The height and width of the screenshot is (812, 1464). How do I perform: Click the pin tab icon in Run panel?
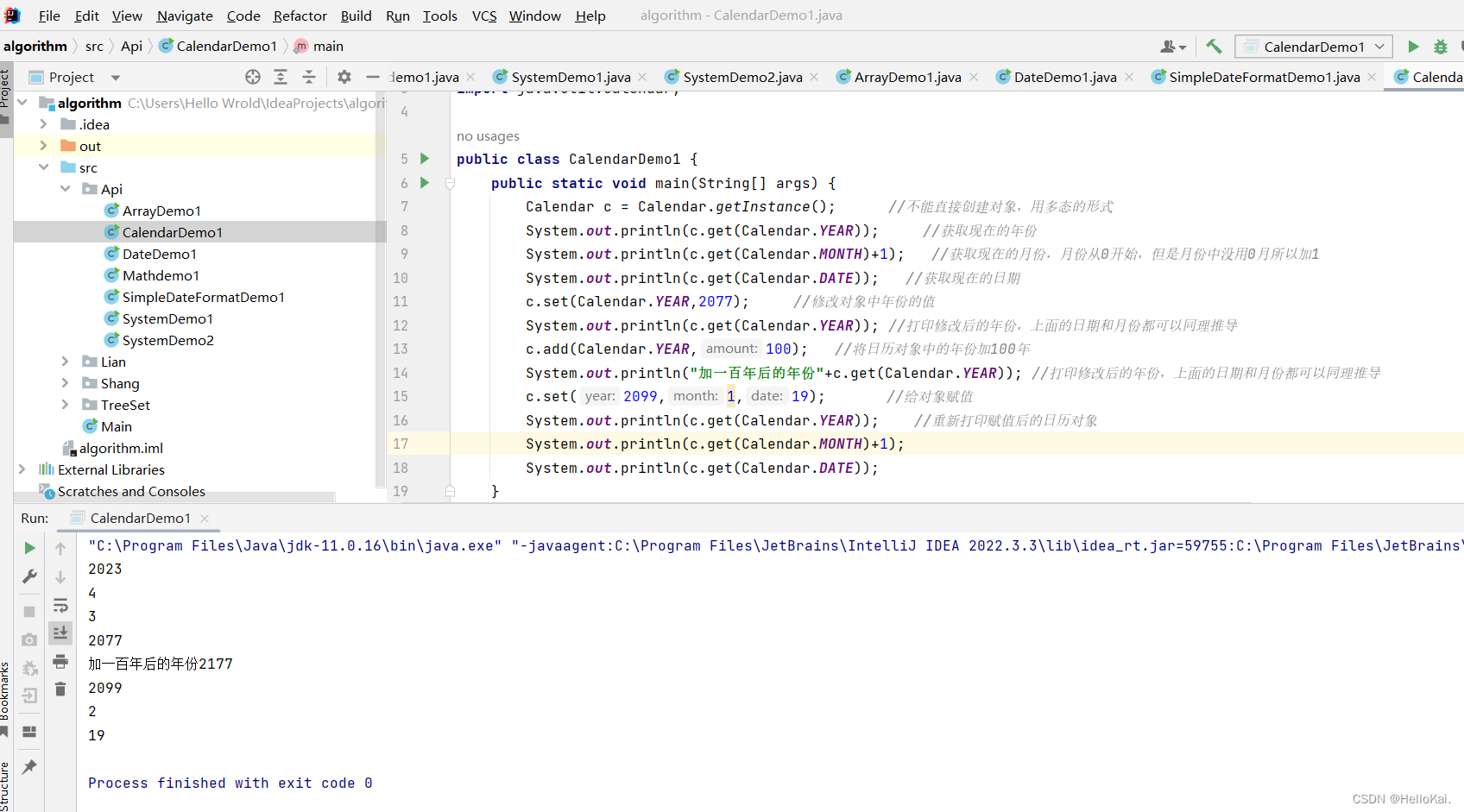29,766
